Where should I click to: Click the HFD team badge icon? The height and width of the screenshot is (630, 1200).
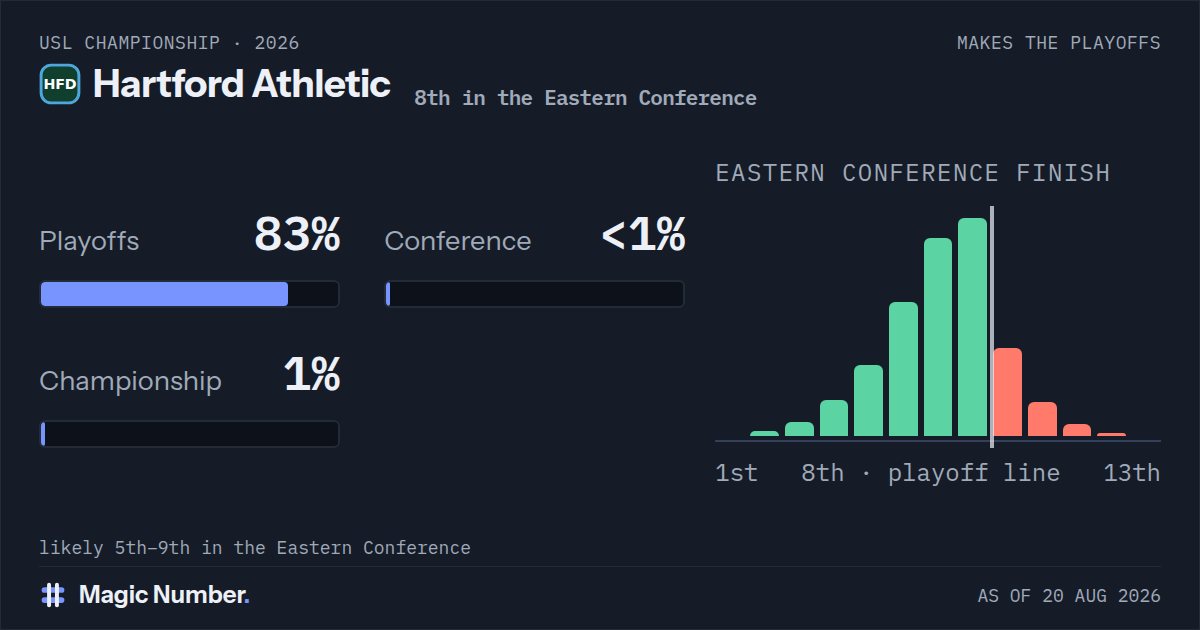pos(60,84)
